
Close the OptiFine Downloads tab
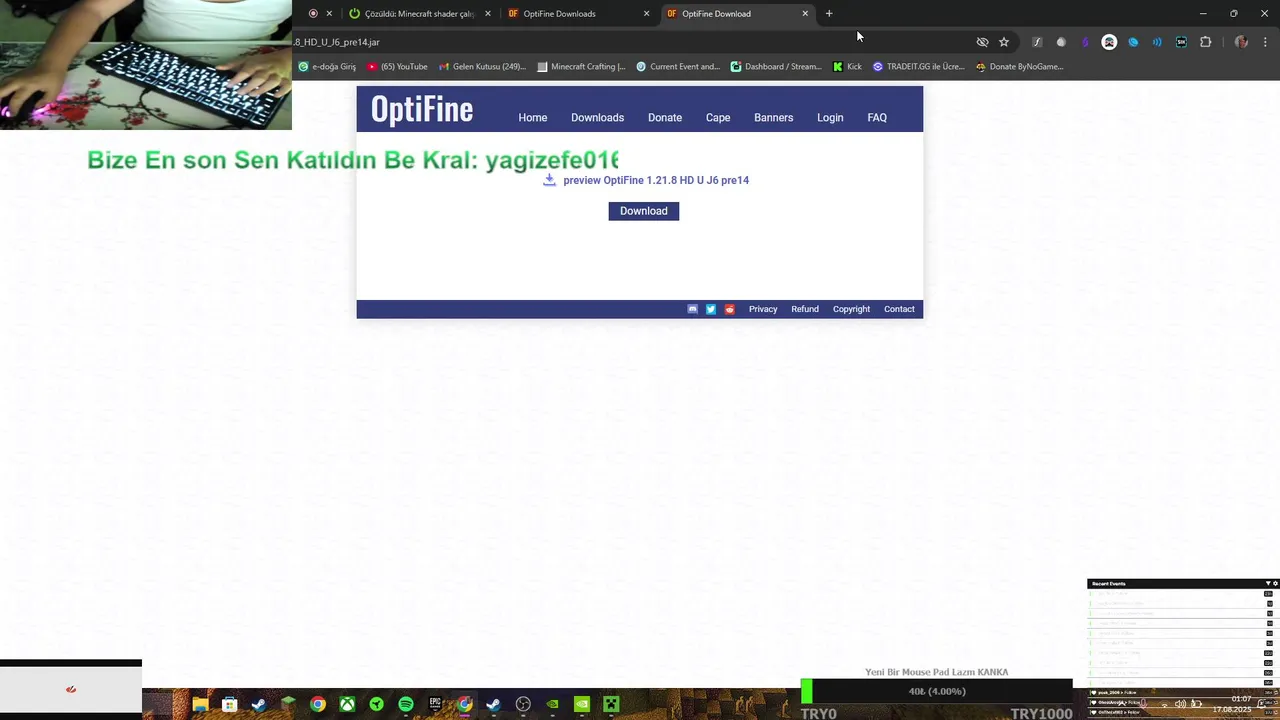(x=646, y=14)
